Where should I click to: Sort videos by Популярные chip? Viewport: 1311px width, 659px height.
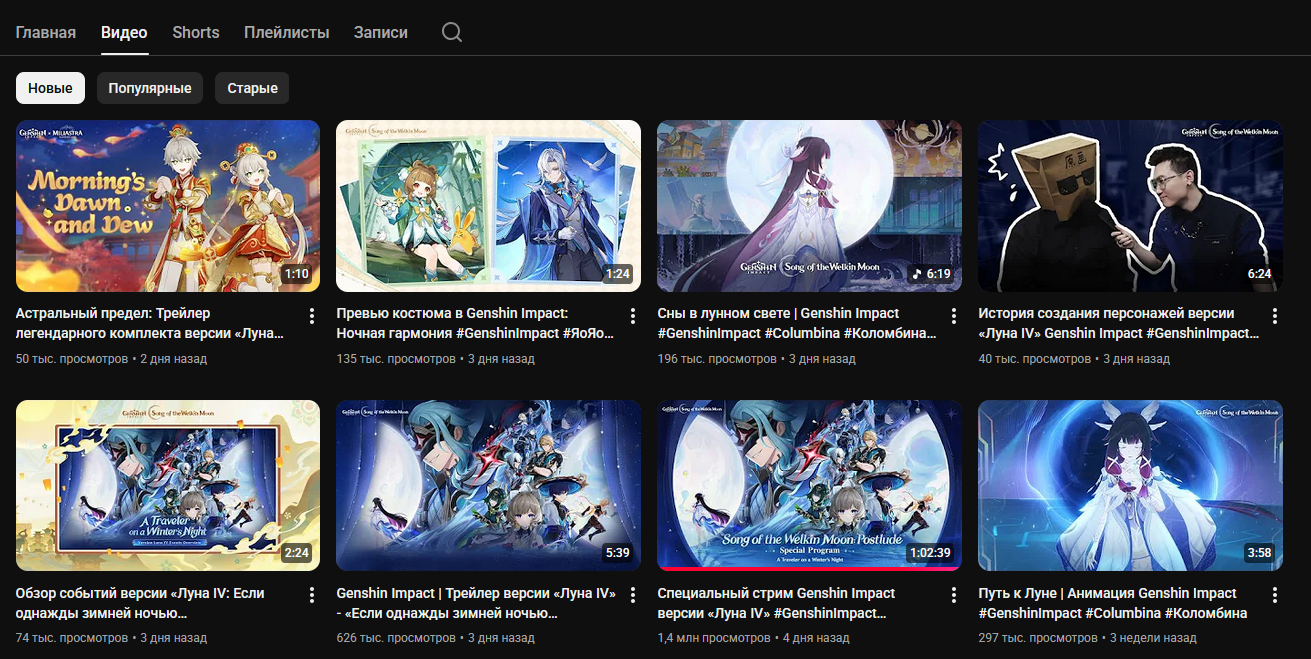[150, 88]
